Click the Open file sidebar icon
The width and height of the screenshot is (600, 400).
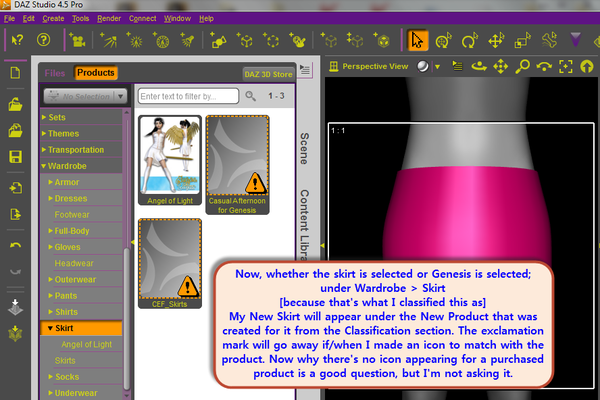(x=15, y=104)
